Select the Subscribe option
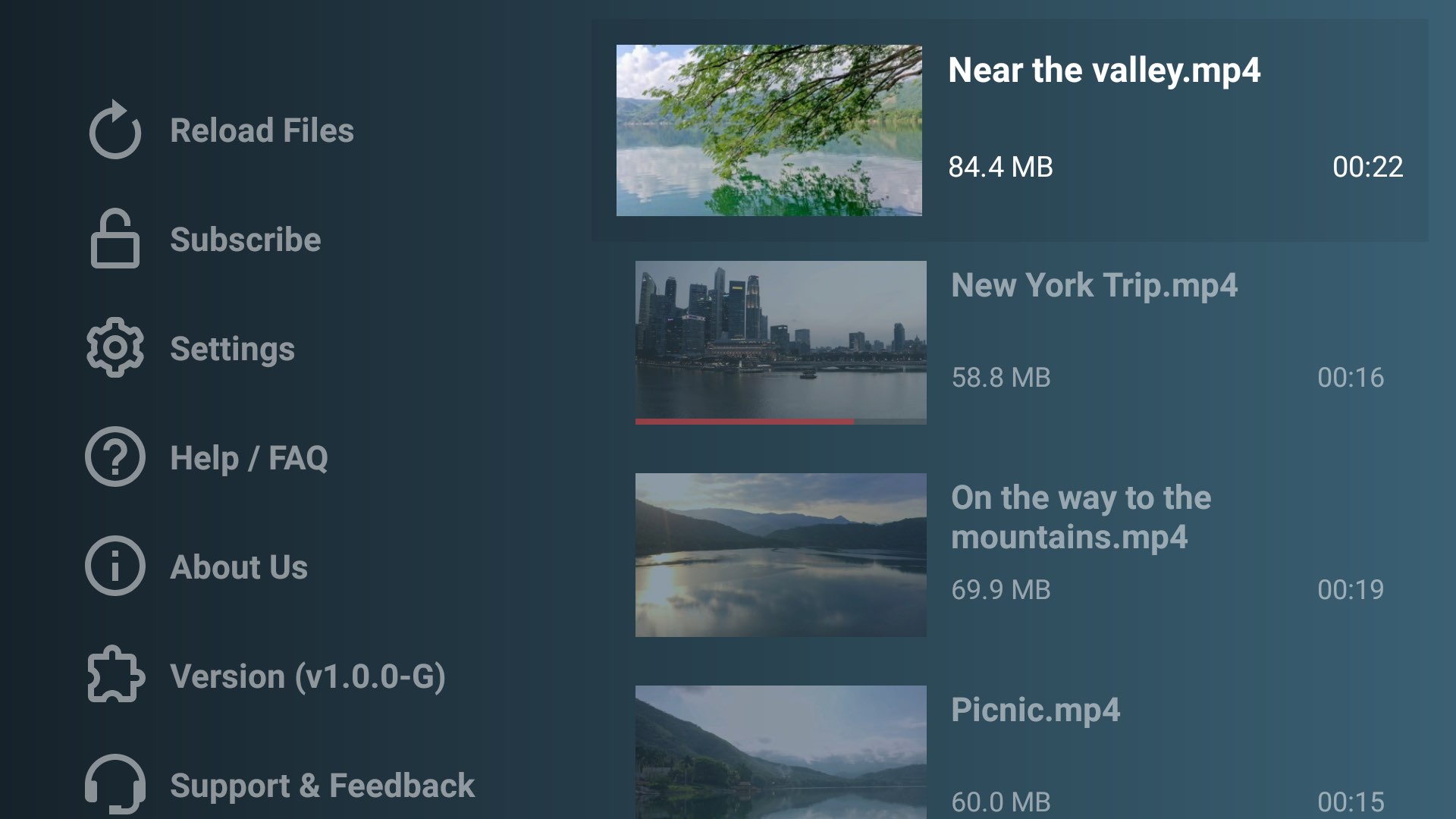The width and height of the screenshot is (1456, 819). click(x=245, y=240)
